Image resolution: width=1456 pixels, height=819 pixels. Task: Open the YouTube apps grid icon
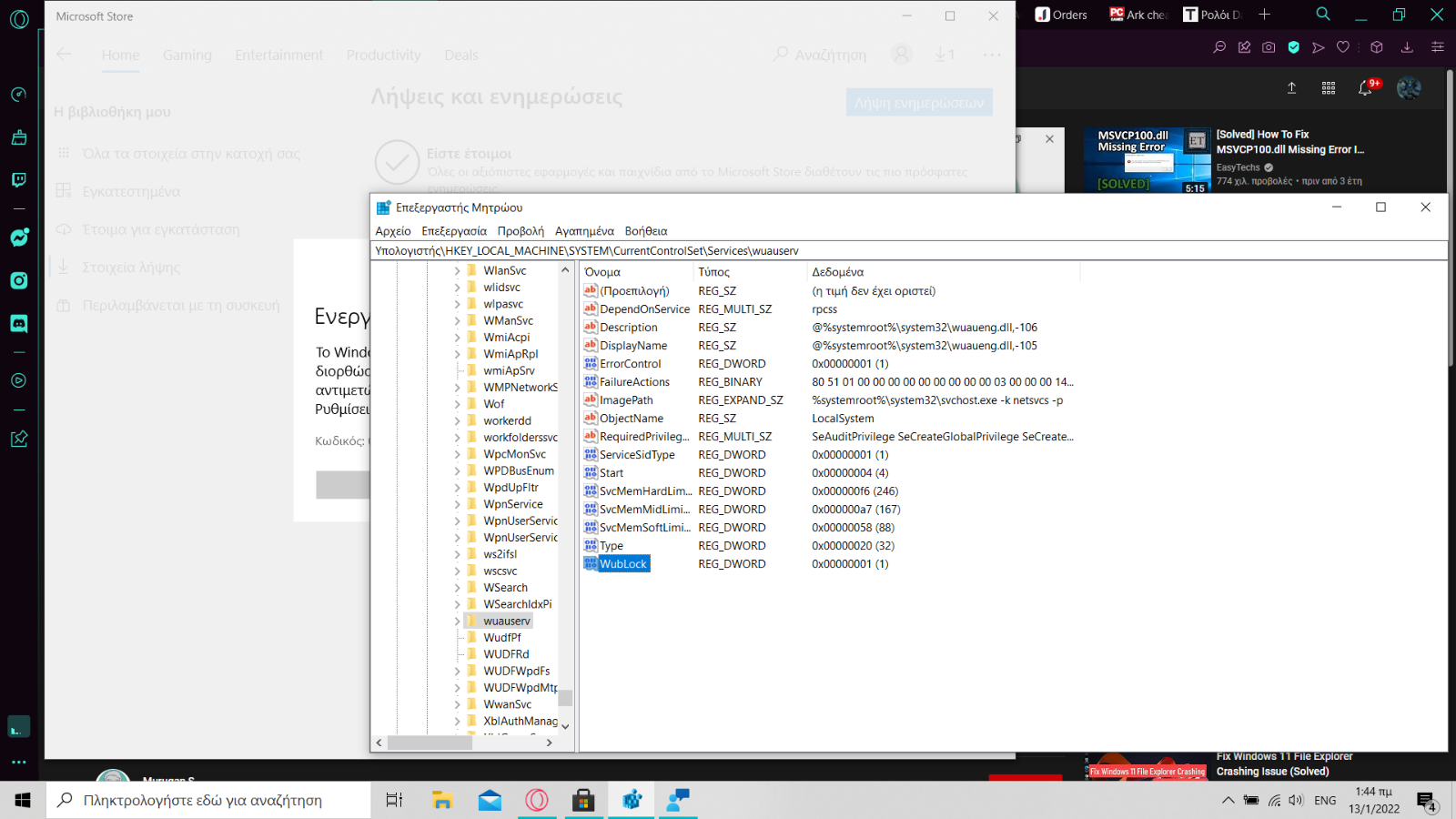coord(1329,88)
